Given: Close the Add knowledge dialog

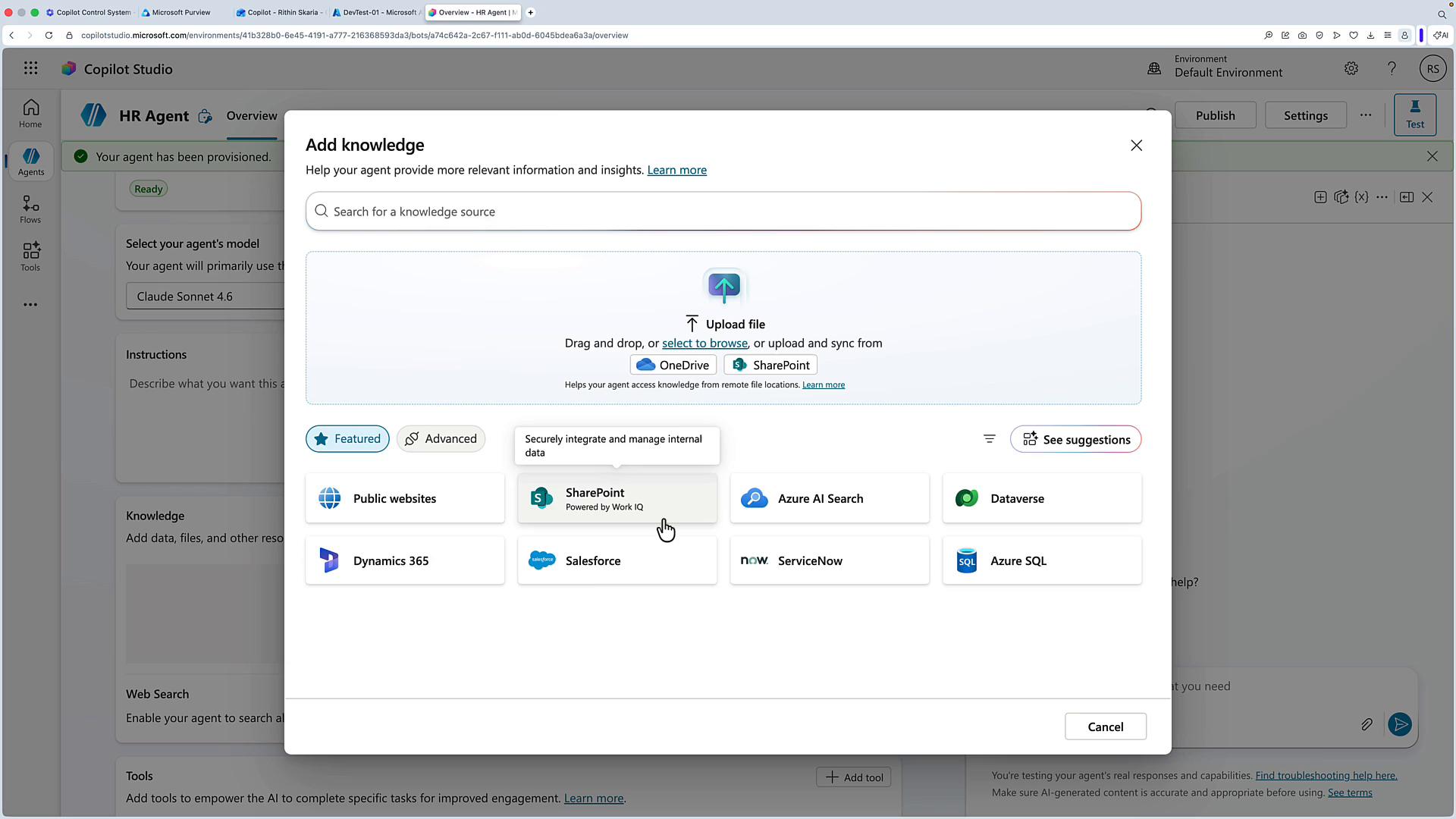Looking at the screenshot, I should point(1136,146).
